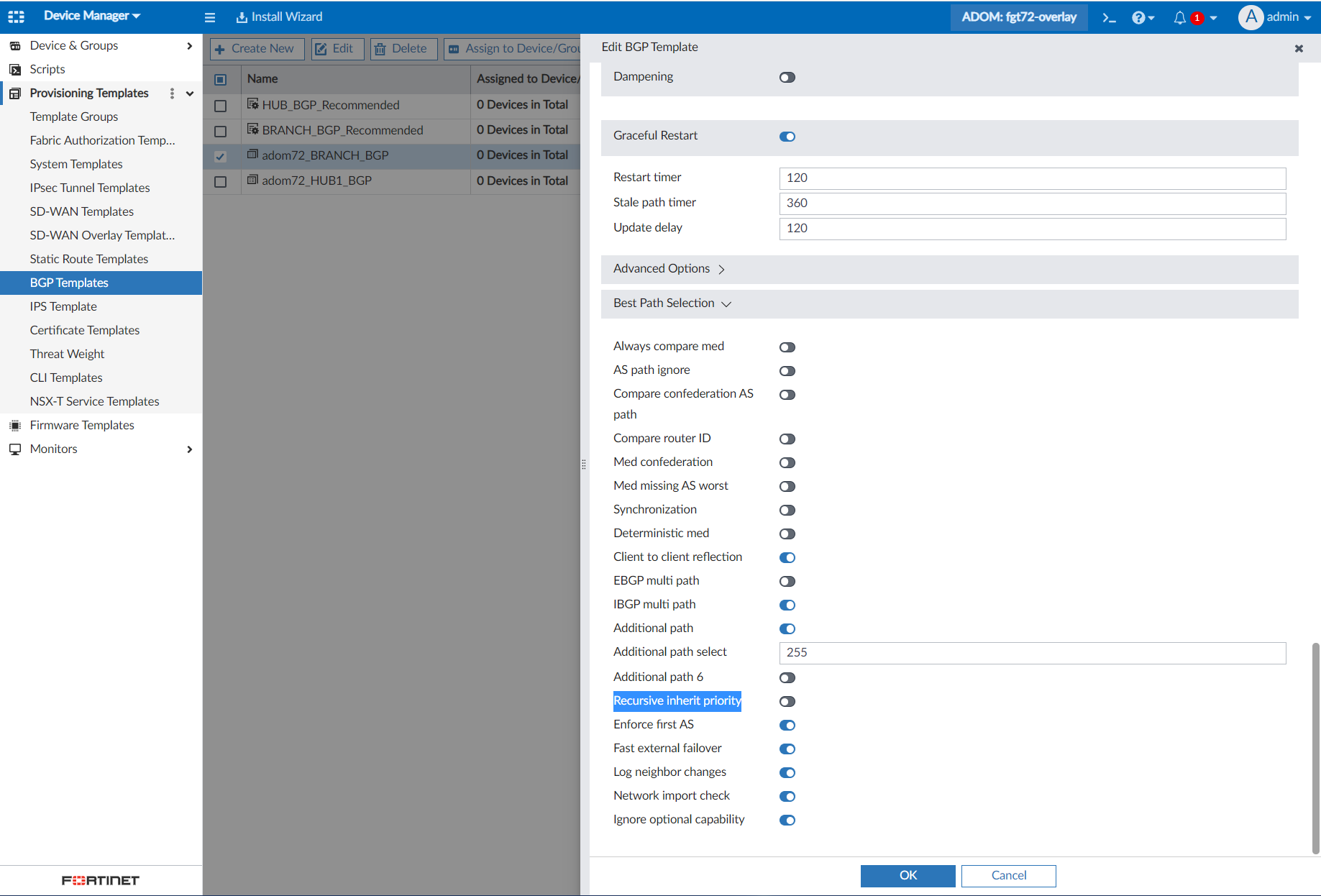The width and height of the screenshot is (1321, 896).
Task: Expand the Monitors section
Action: pos(190,449)
